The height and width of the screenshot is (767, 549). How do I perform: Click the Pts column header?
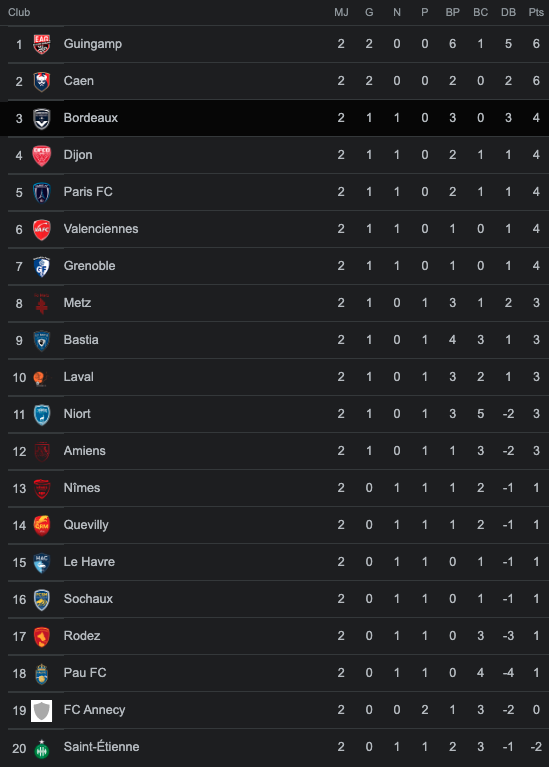536,12
